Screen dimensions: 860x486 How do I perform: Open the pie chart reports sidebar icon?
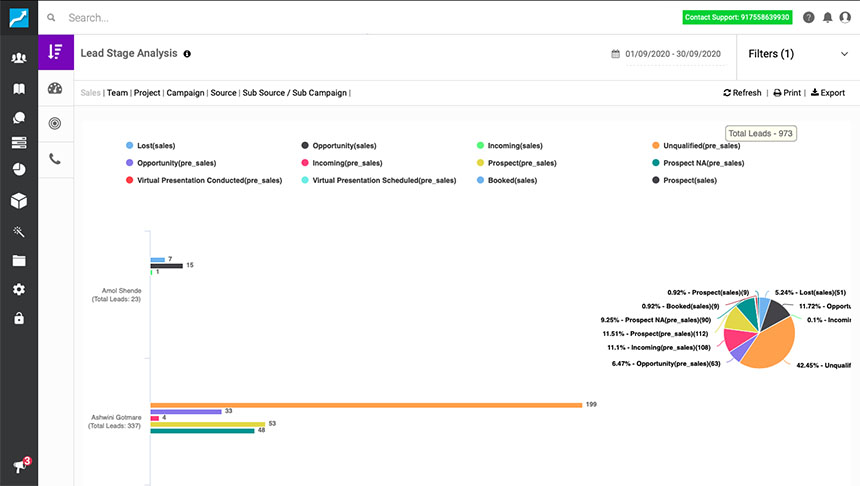coord(19,169)
